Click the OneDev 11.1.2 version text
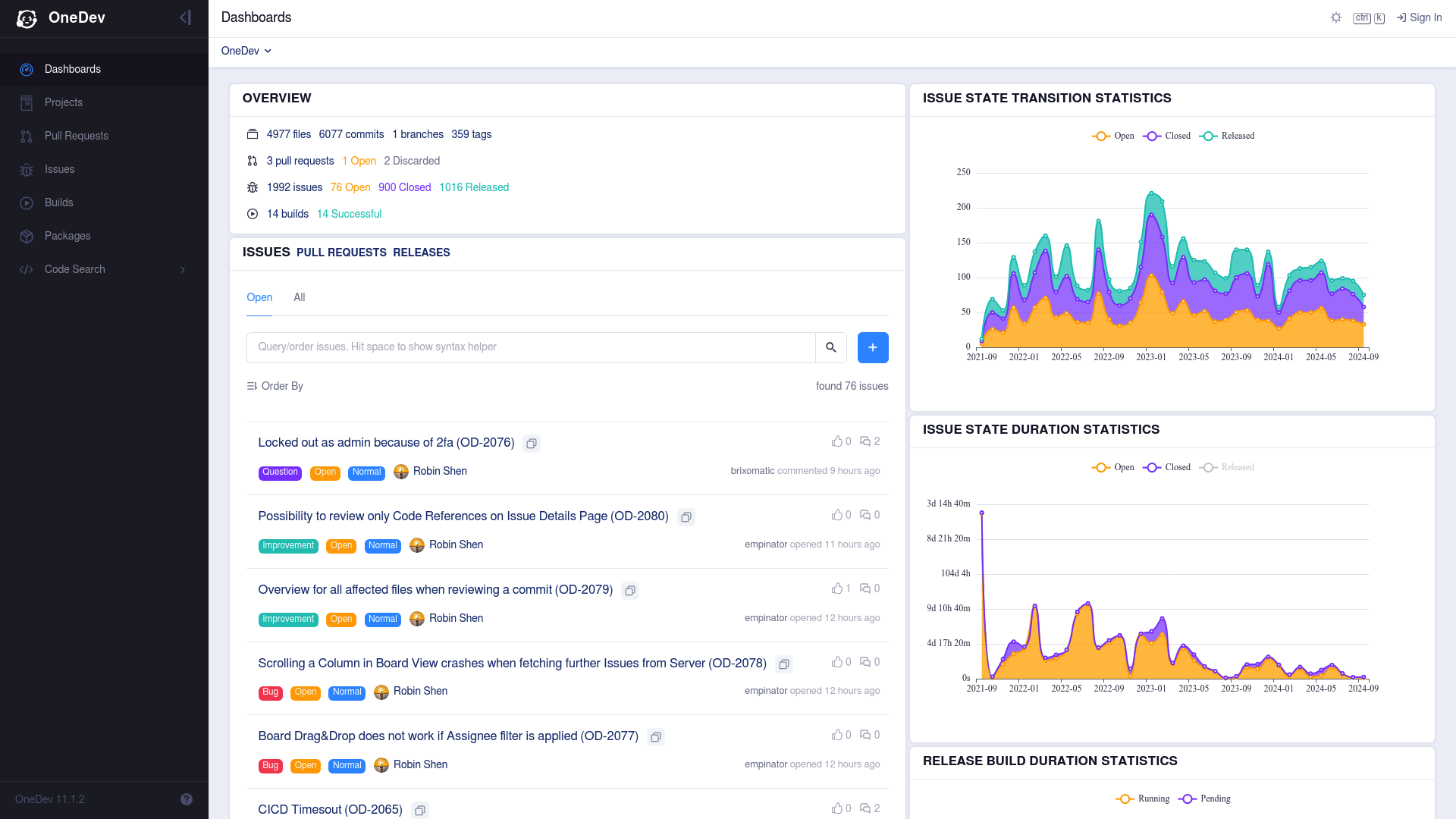 [x=50, y=799]
